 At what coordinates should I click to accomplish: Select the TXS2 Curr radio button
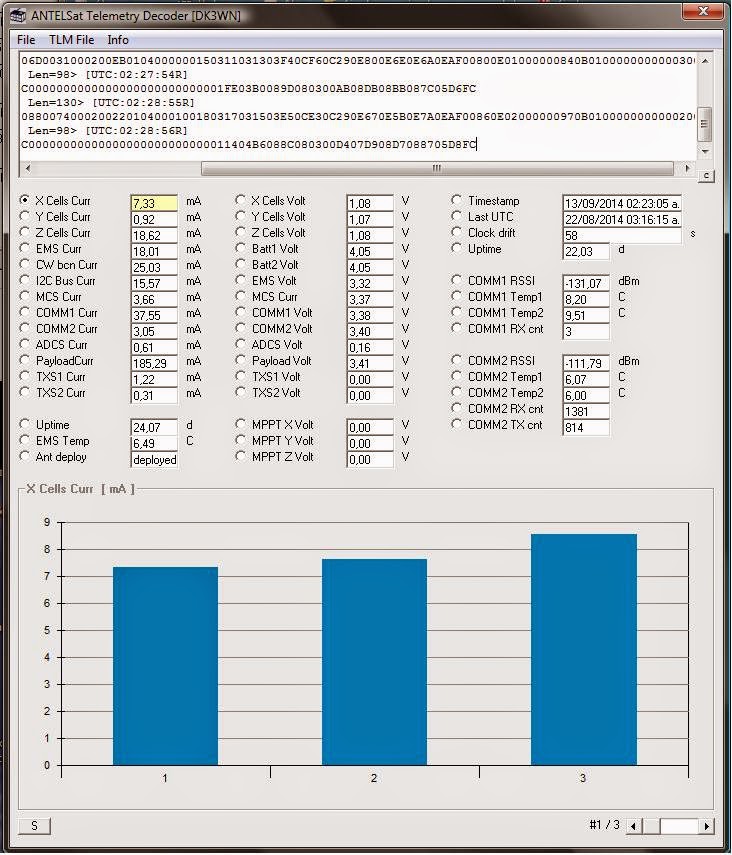(25, 392)
